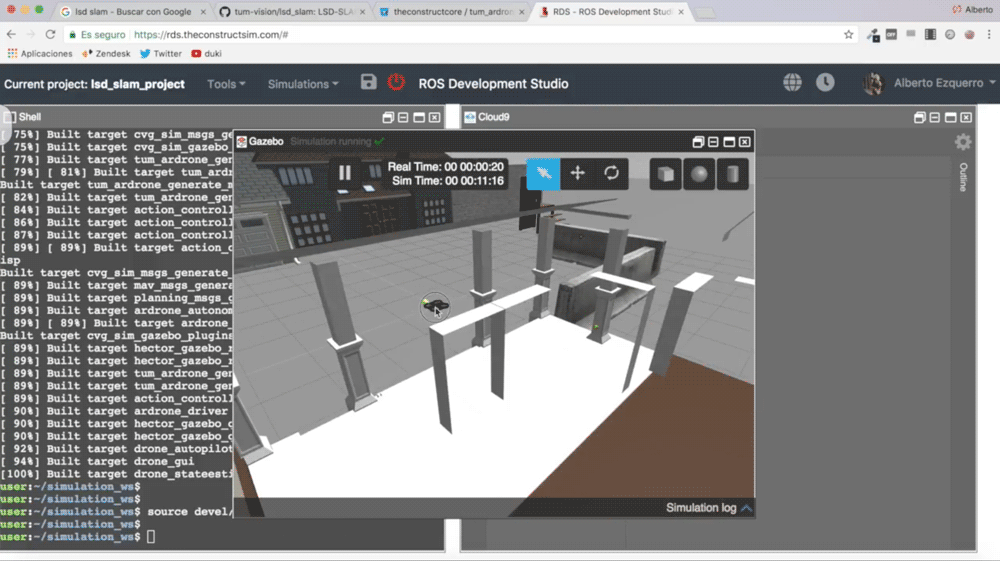Maximize the Cloud9 window panel

pyautogui.click(x=950, y=117)
